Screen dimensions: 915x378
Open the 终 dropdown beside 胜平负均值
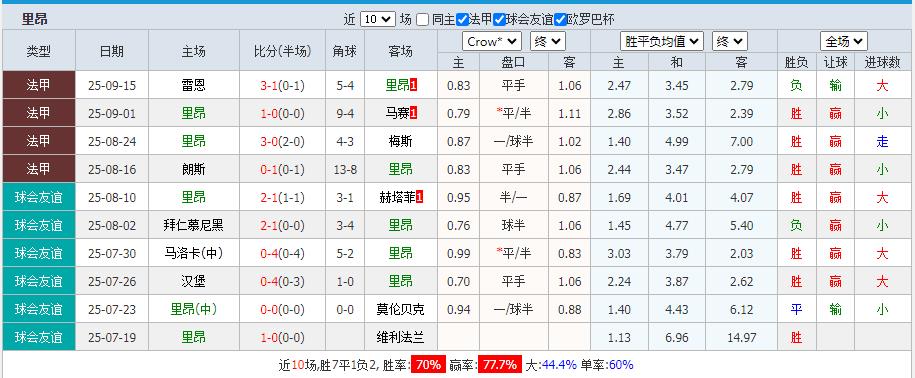coord(729,41)
